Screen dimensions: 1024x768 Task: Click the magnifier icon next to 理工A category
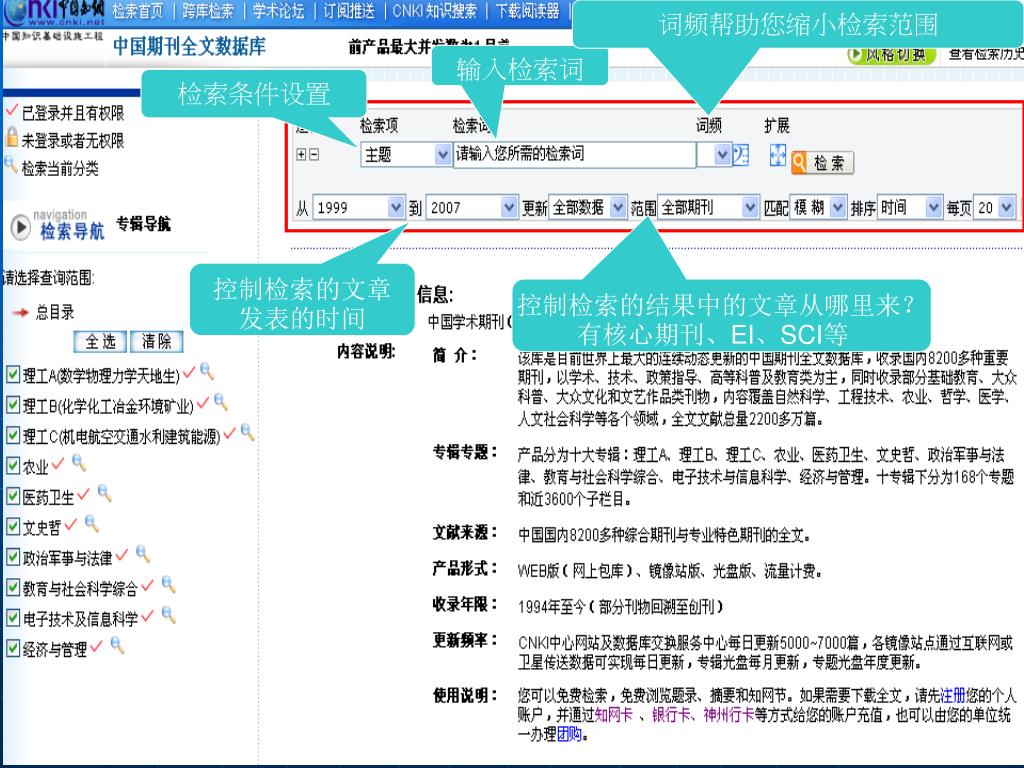(207, 372)
